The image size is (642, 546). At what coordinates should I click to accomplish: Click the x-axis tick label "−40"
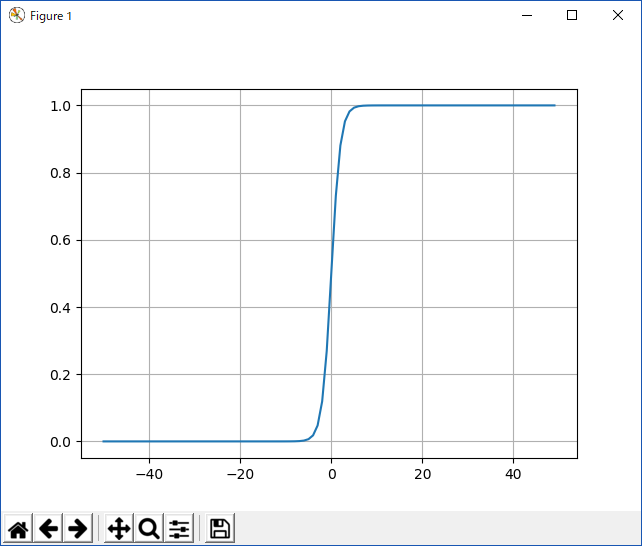point(149,474)
